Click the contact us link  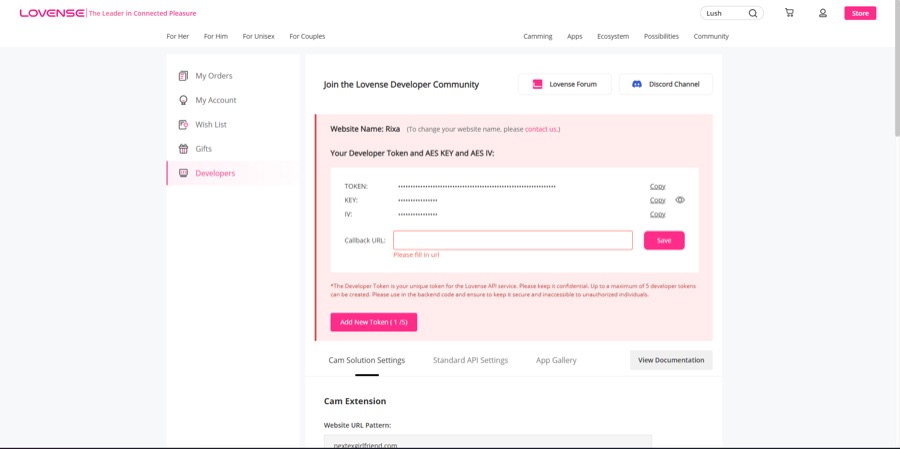(541, 129)
